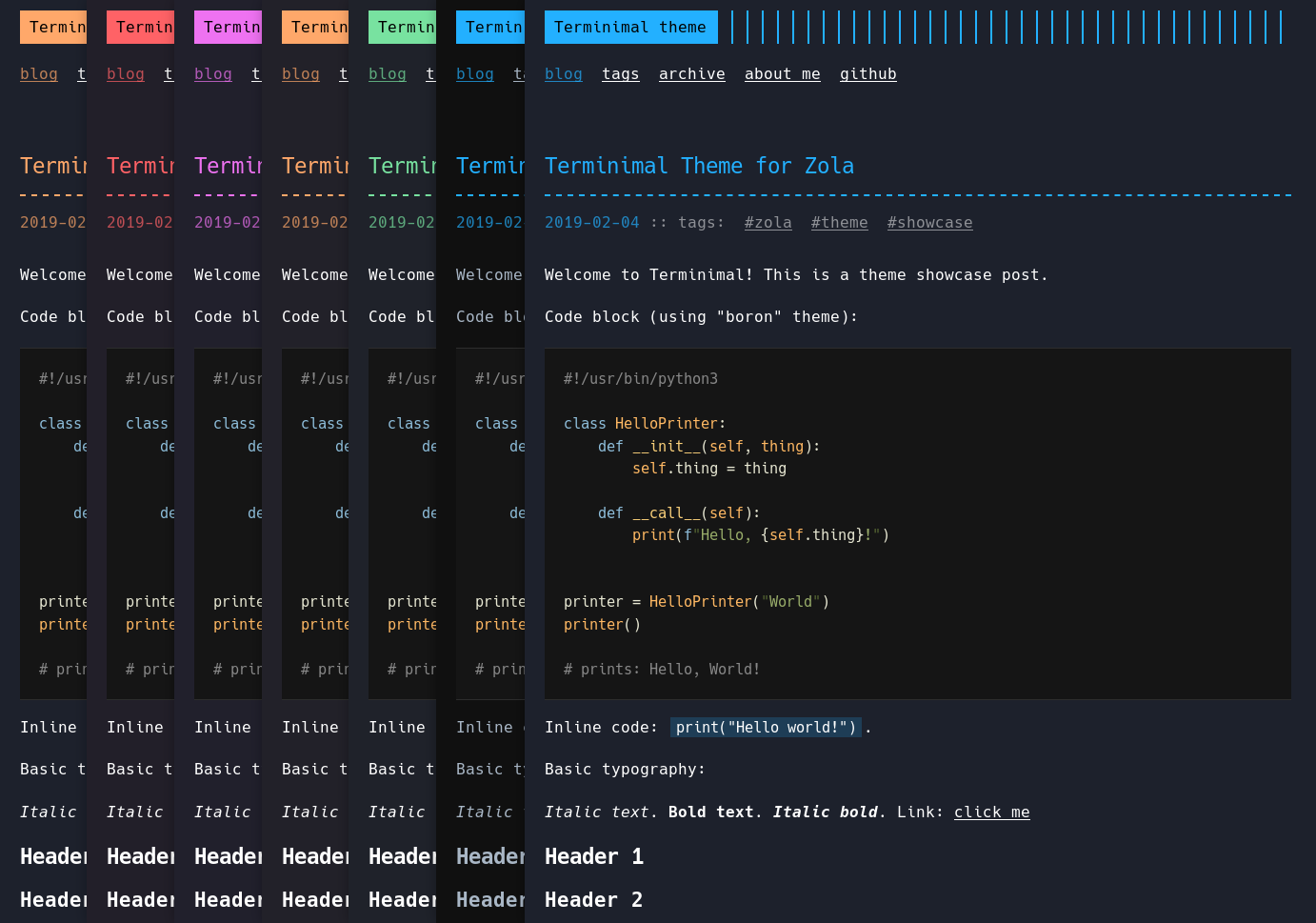This screenshot has height=923, width=1316.
Task: Select the red Terminimal theme variant logo
Action: point(140,27)
